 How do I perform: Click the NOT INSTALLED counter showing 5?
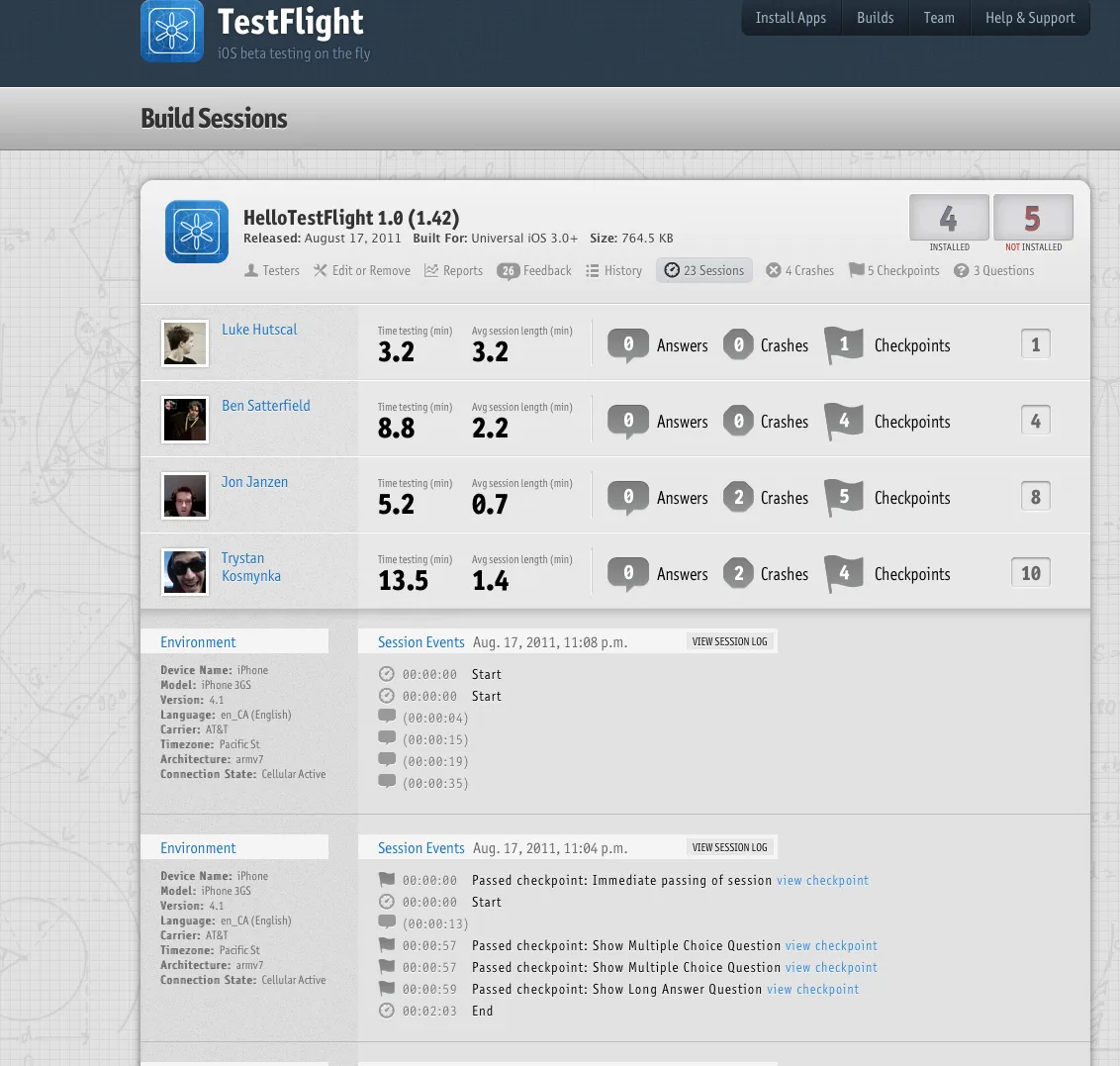point(1033,216)
